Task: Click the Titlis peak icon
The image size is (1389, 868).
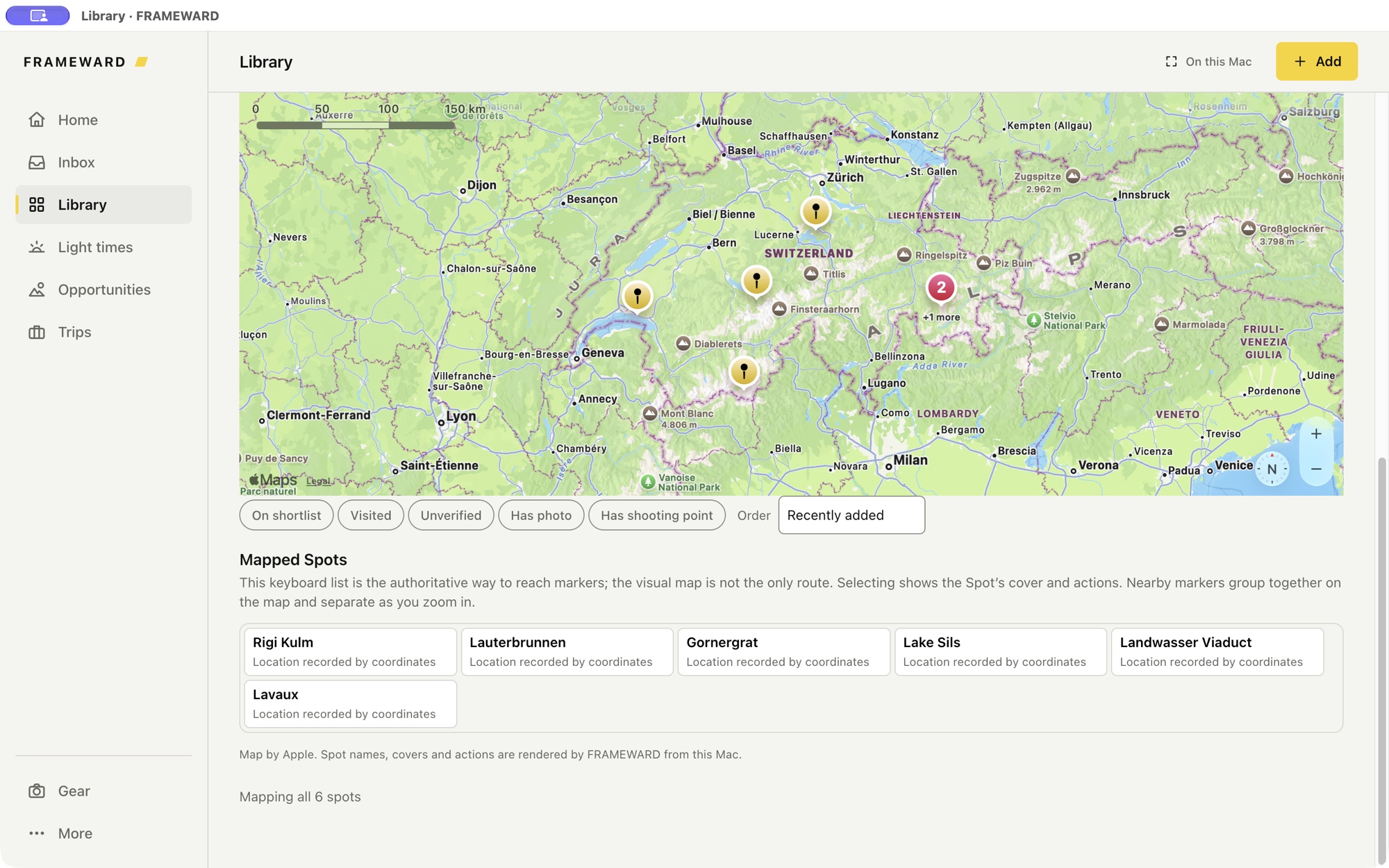Action: pos(810,274)
